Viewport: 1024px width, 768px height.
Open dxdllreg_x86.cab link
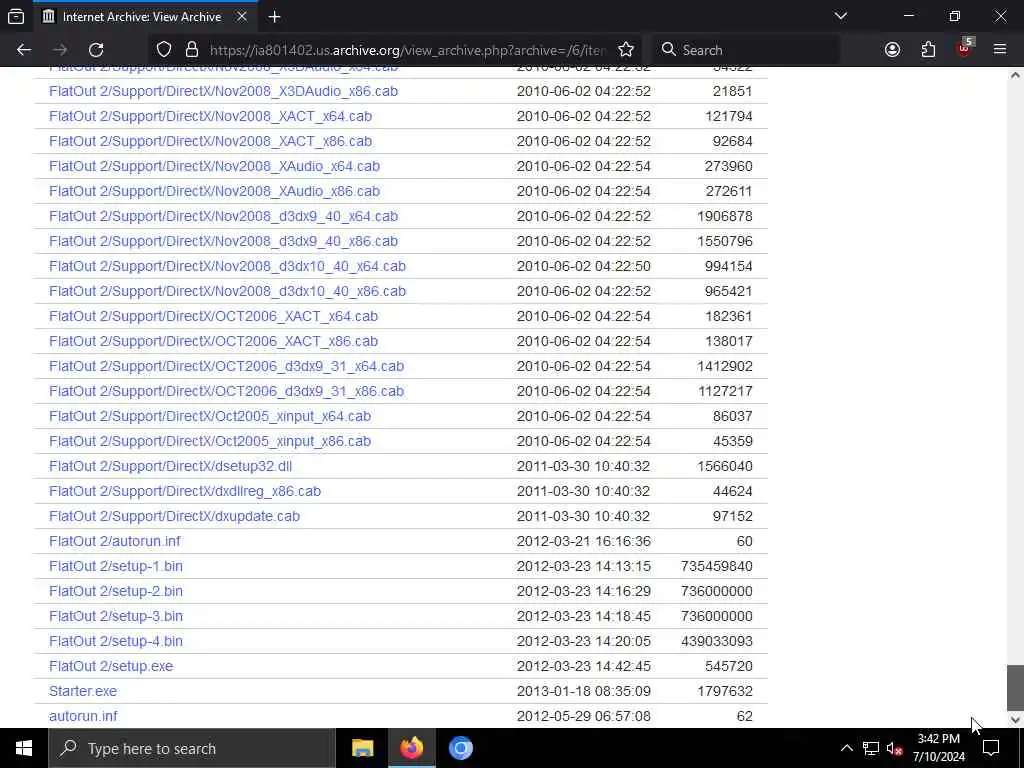pos(185,491)
